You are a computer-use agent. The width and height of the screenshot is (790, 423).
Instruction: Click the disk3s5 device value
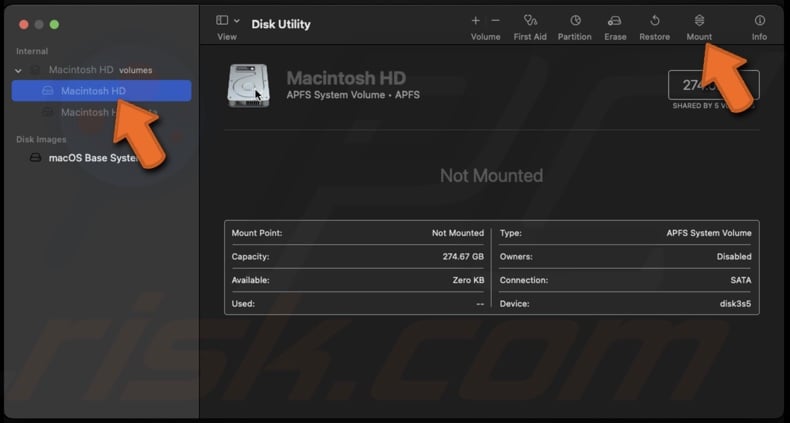point(736,304)
